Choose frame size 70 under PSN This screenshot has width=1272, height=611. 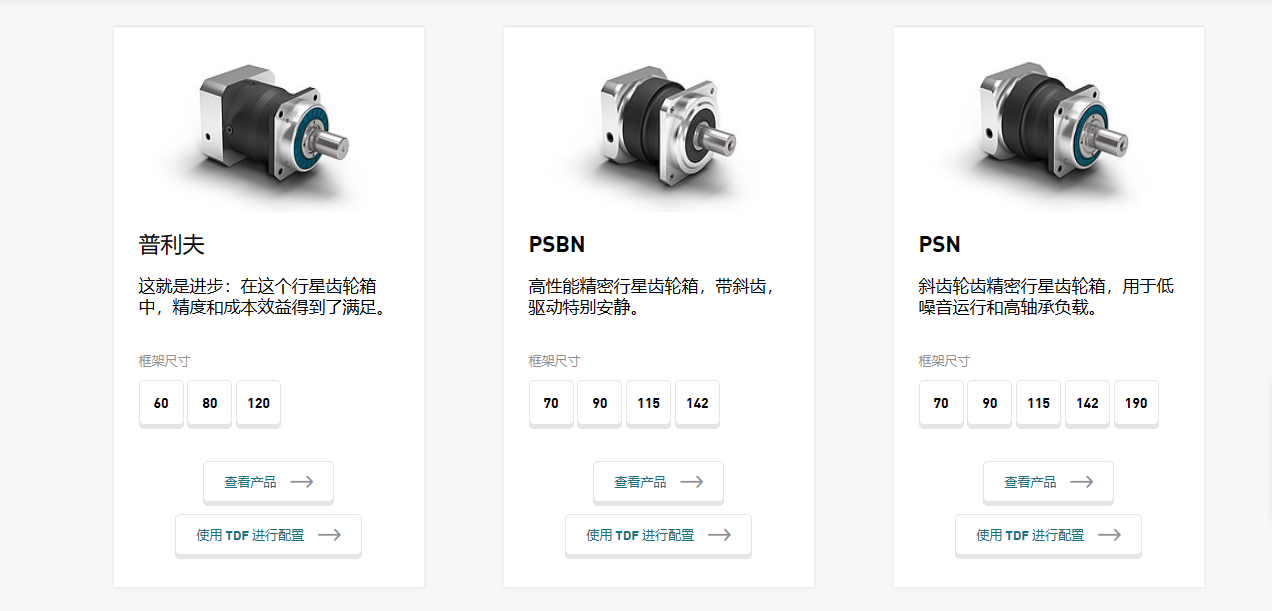(941, 404)
